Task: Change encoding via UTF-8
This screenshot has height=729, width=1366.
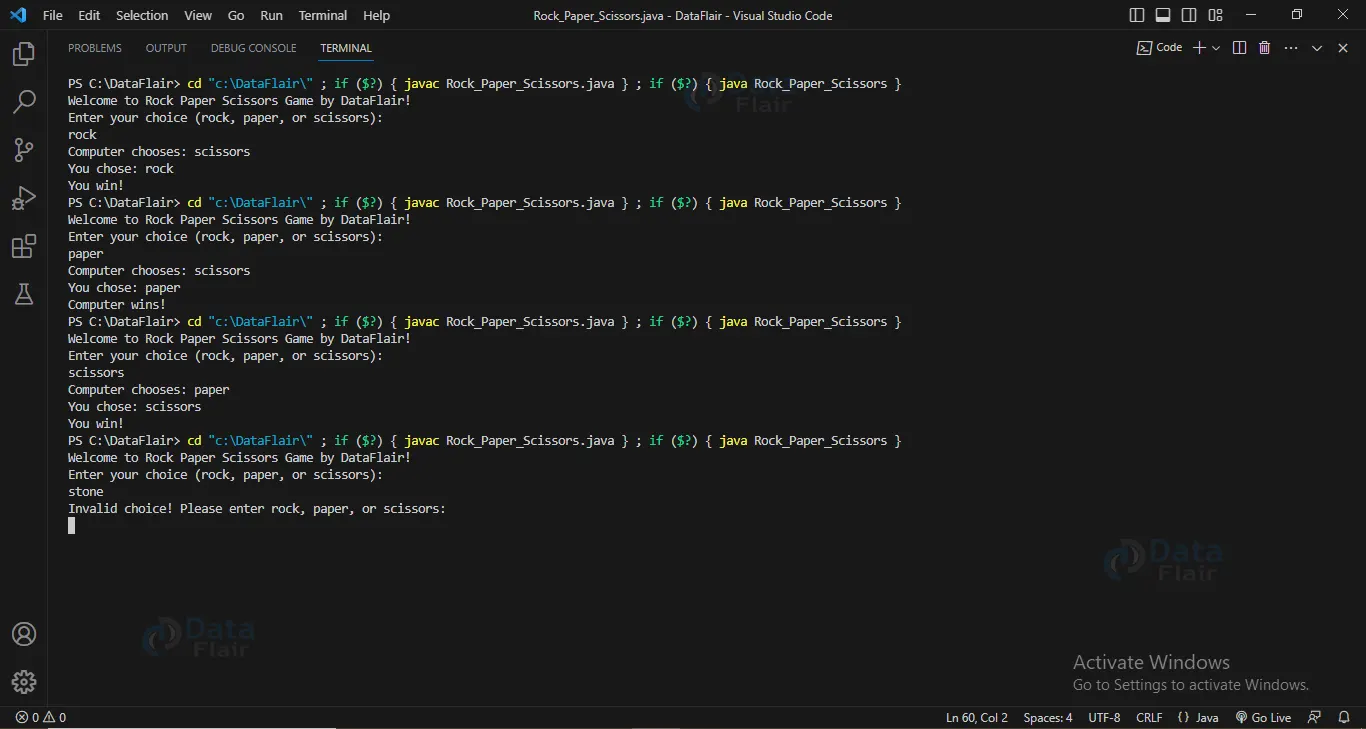Action: pos(1104,717)
